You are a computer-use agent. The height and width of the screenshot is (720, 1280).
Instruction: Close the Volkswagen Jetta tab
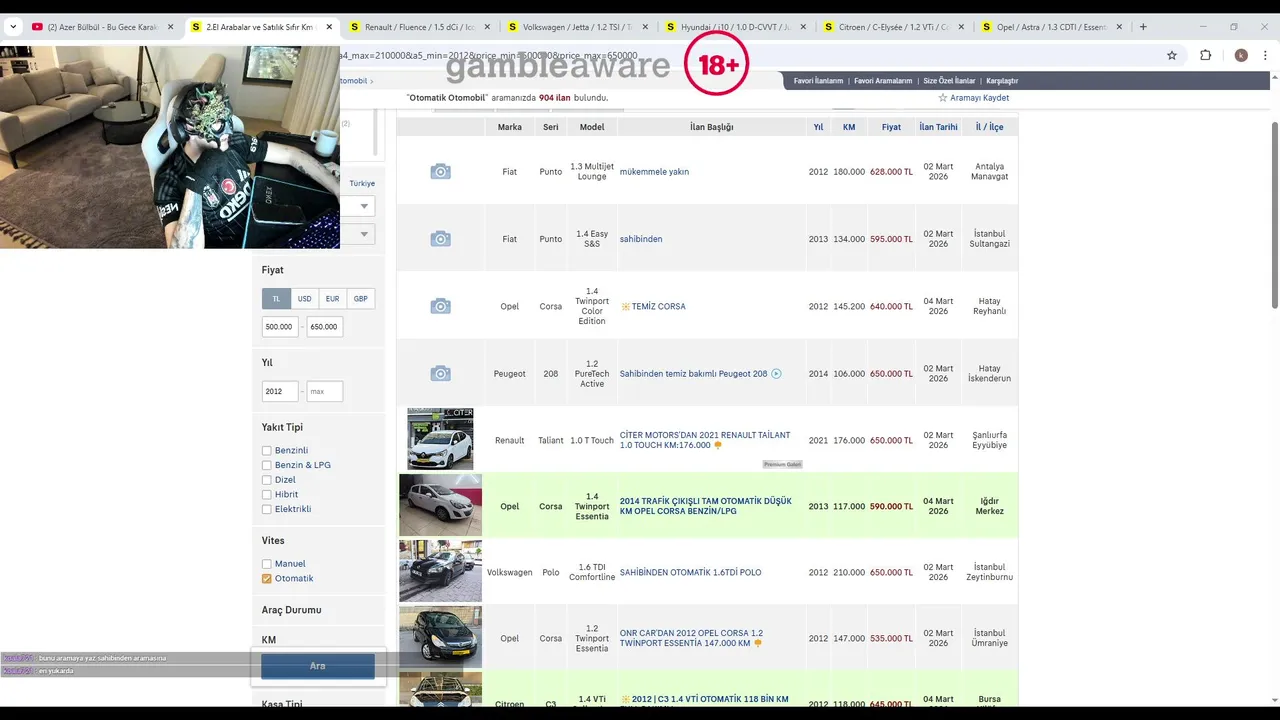[645, 27]
